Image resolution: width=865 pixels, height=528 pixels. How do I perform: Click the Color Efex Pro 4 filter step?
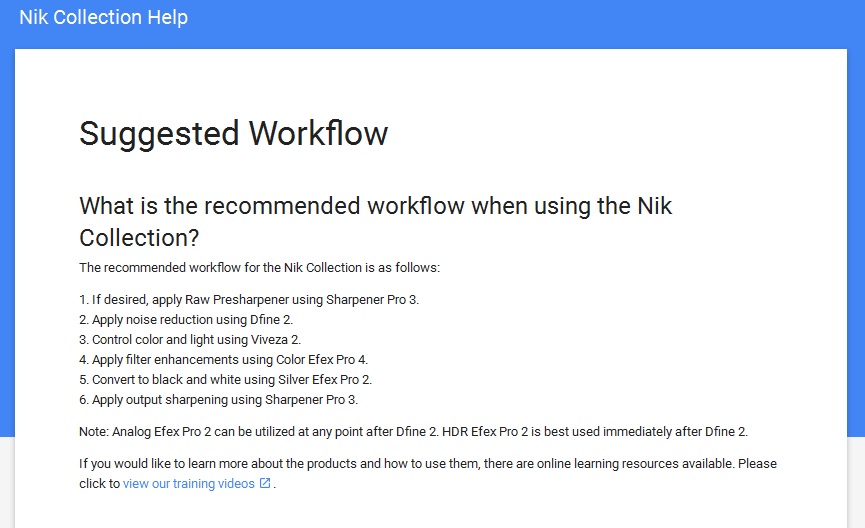tap(223, 360)
